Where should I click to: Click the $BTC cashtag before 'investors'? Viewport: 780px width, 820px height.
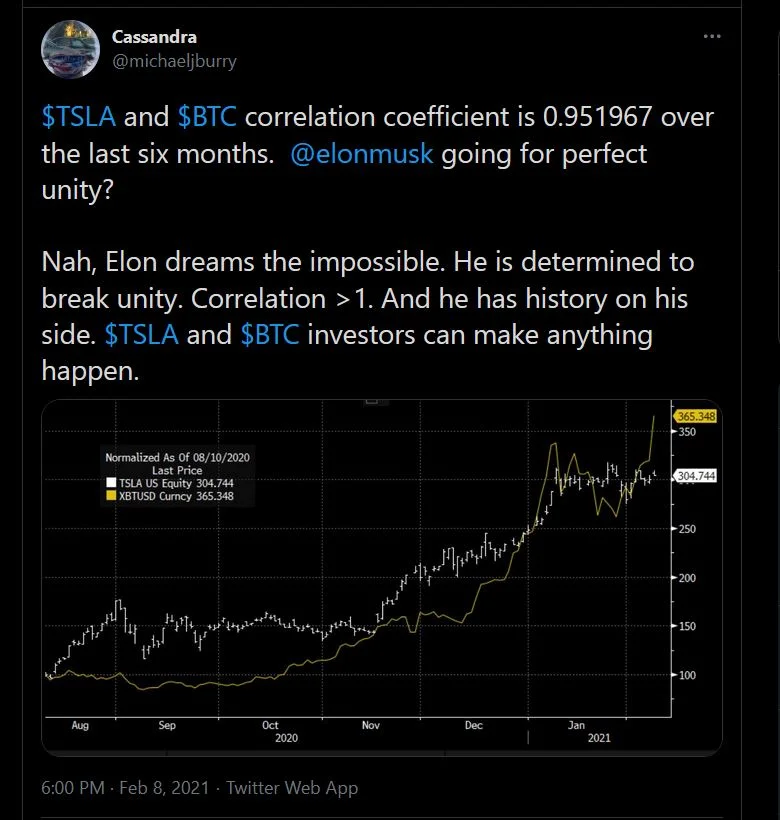(x=270, y=335)
